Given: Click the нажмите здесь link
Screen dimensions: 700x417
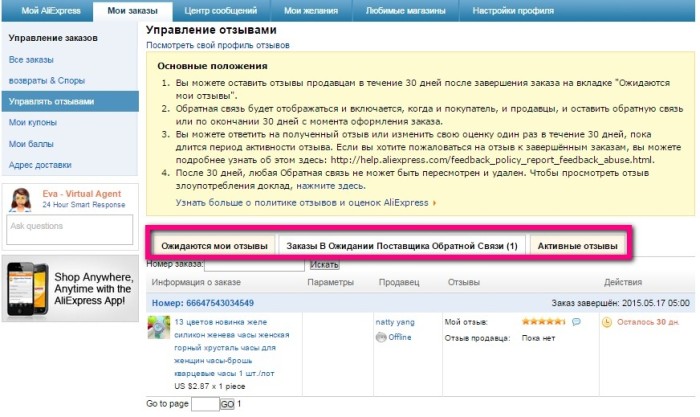Looking at the screenshot, I should click(x=330, y=186).
